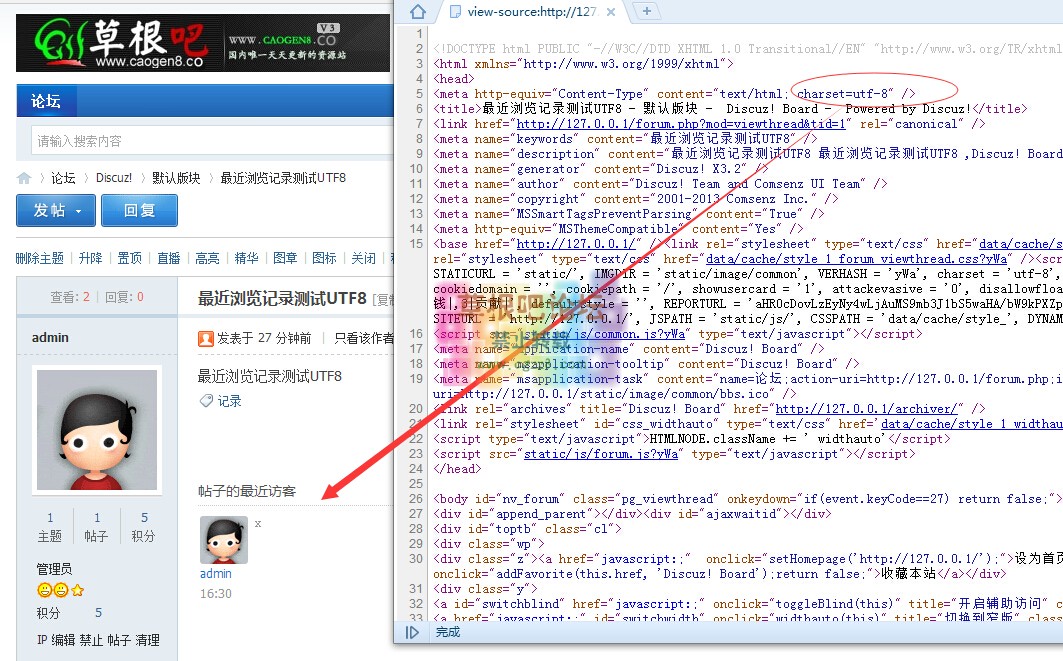Click 精华 in the moderation bar

246,258
